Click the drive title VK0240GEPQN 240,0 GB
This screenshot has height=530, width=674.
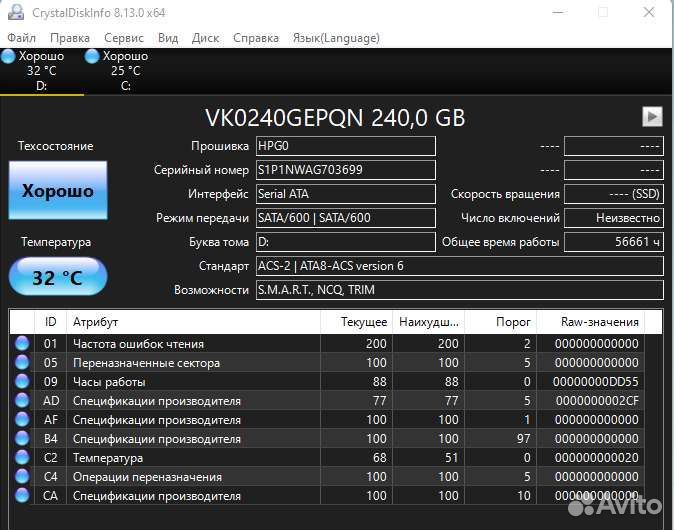point(335,117)
